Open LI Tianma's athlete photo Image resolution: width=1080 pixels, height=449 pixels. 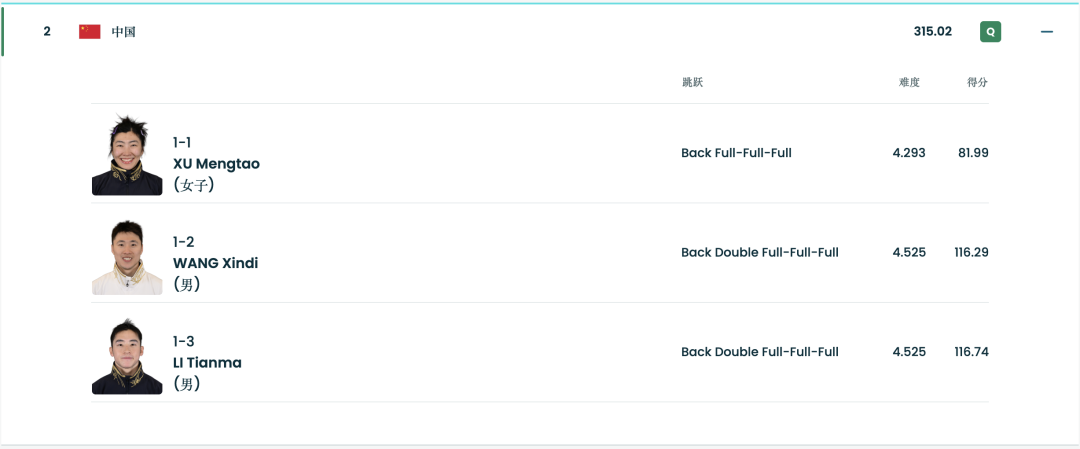(127, 356)
